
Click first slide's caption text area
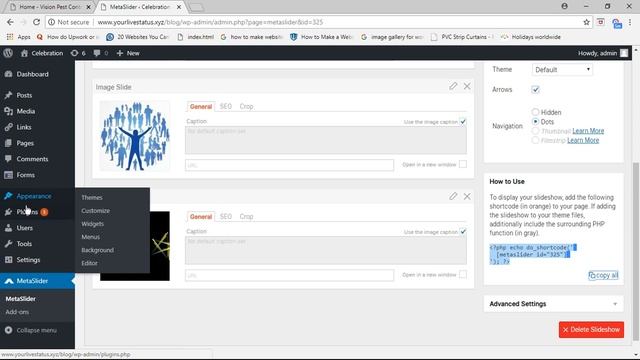326,140
